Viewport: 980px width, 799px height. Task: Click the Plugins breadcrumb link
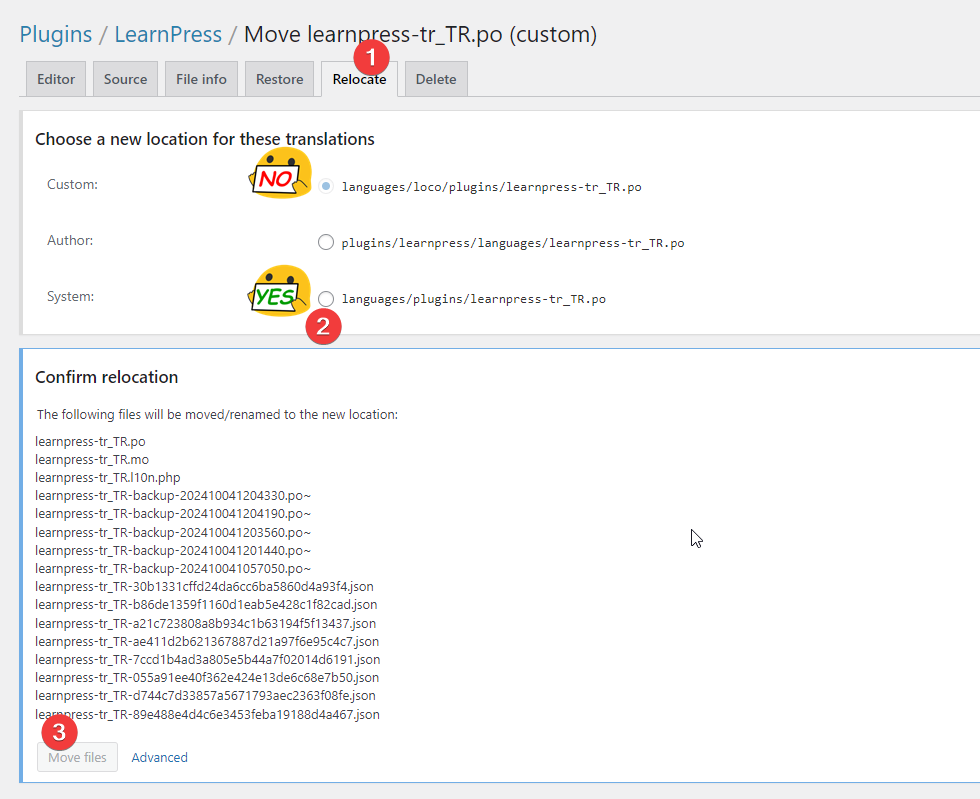(x=56, y=34)
